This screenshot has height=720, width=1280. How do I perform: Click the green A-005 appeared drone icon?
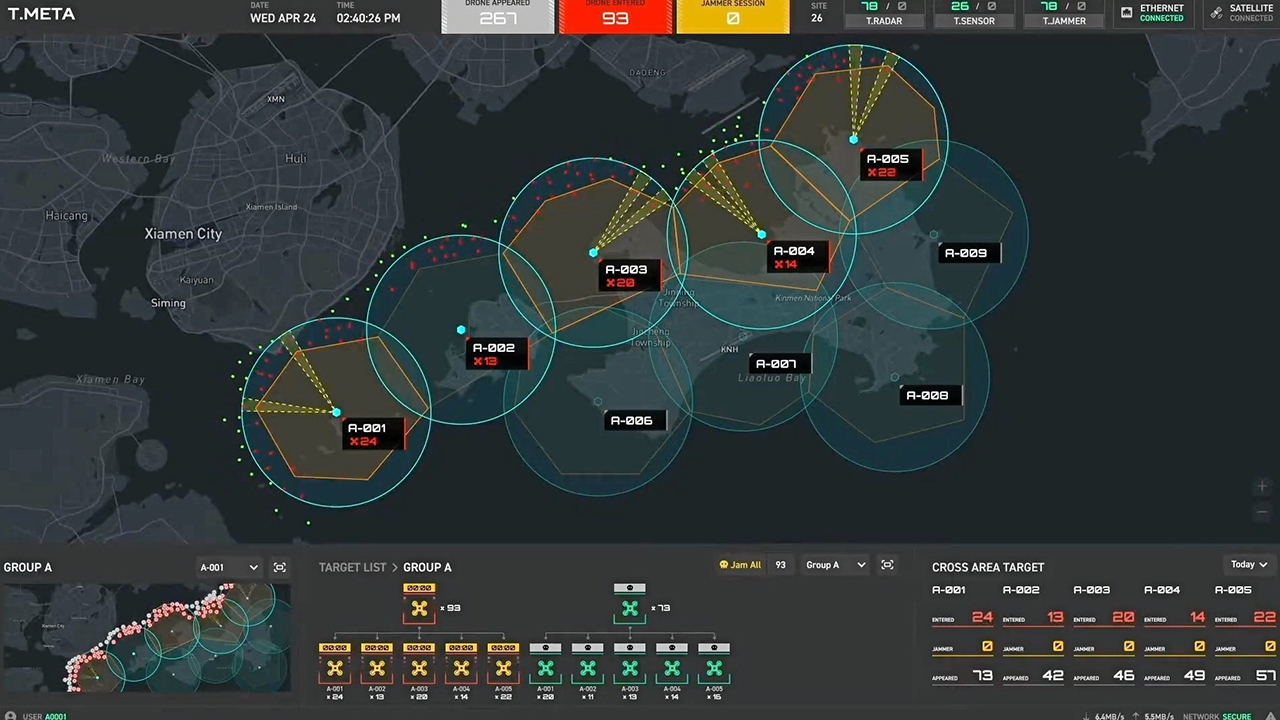(x=714, y=668)
